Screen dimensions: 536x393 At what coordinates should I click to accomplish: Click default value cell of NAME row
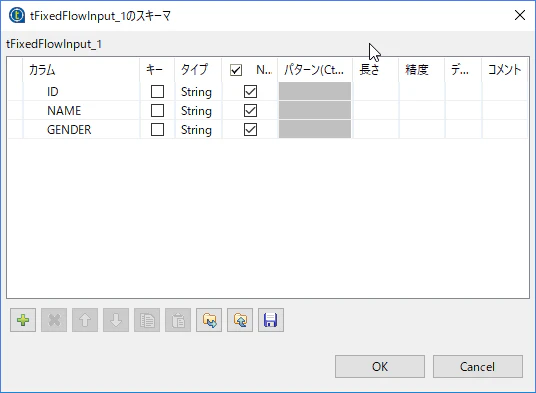tap(463, 111)
